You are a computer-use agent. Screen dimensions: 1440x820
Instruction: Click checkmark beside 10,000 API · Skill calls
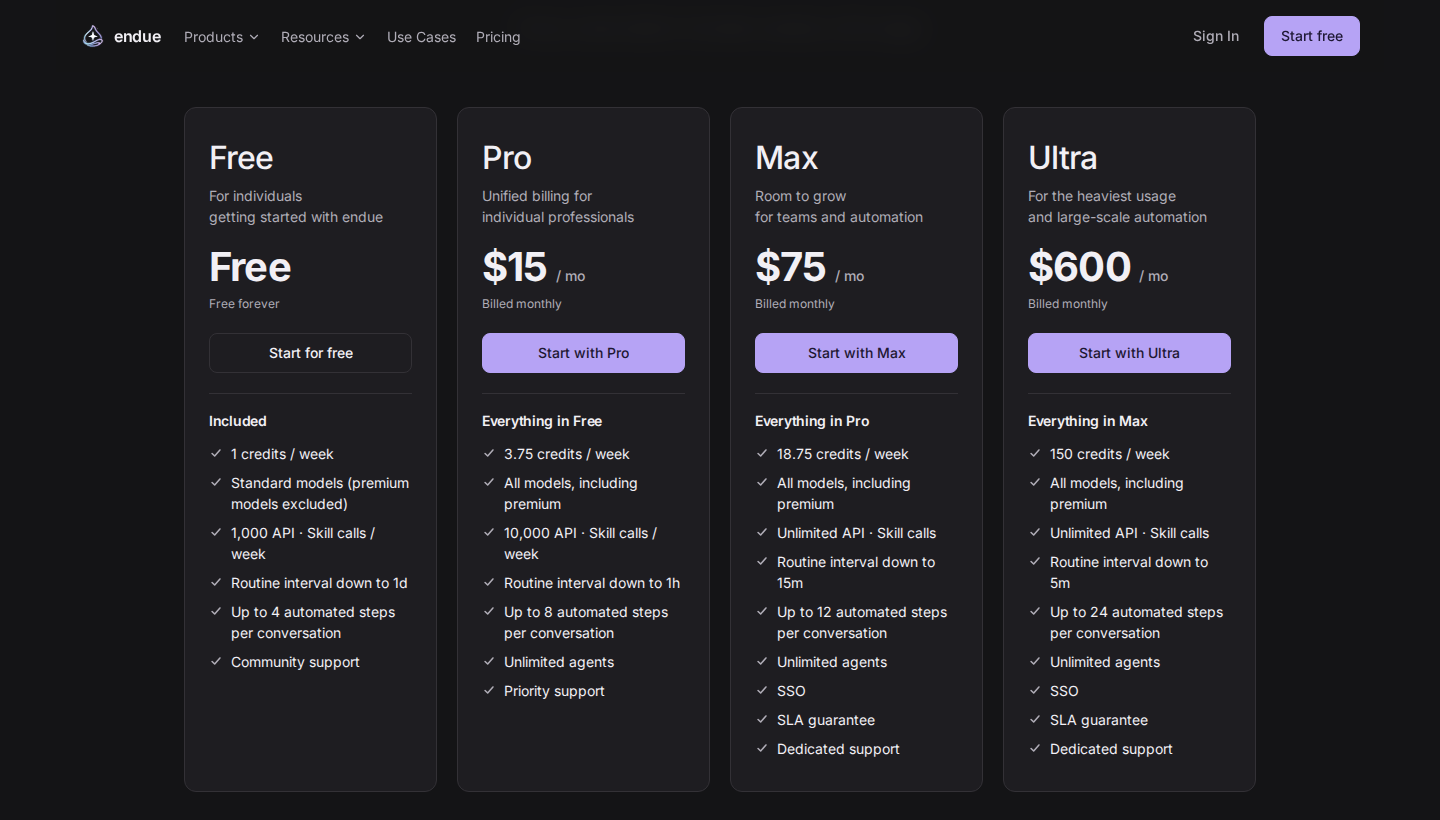pyautogui.click(x=489, y=533)
